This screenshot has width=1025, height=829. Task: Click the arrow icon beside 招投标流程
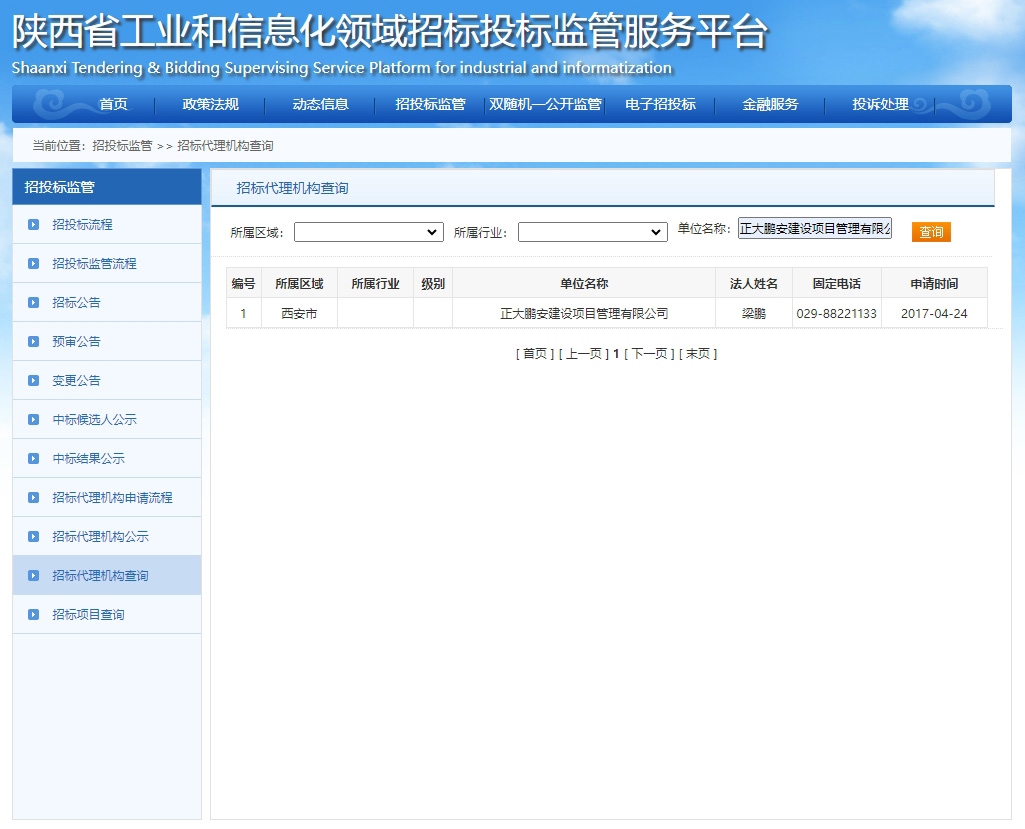34,224
